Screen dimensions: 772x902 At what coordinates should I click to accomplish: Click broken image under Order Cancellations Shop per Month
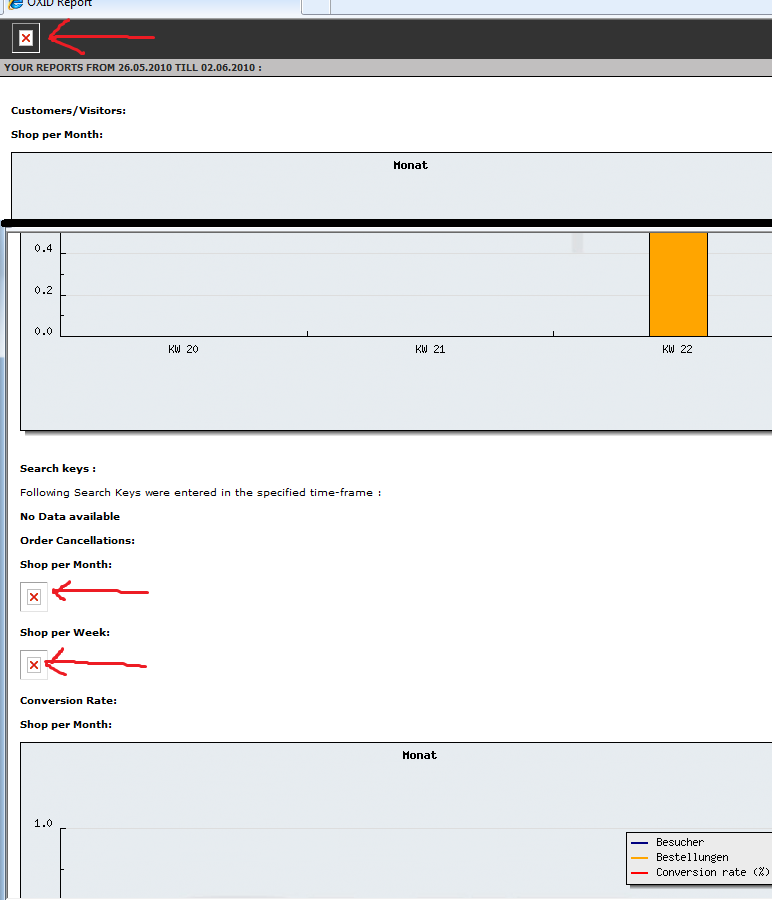coord(34,597)
